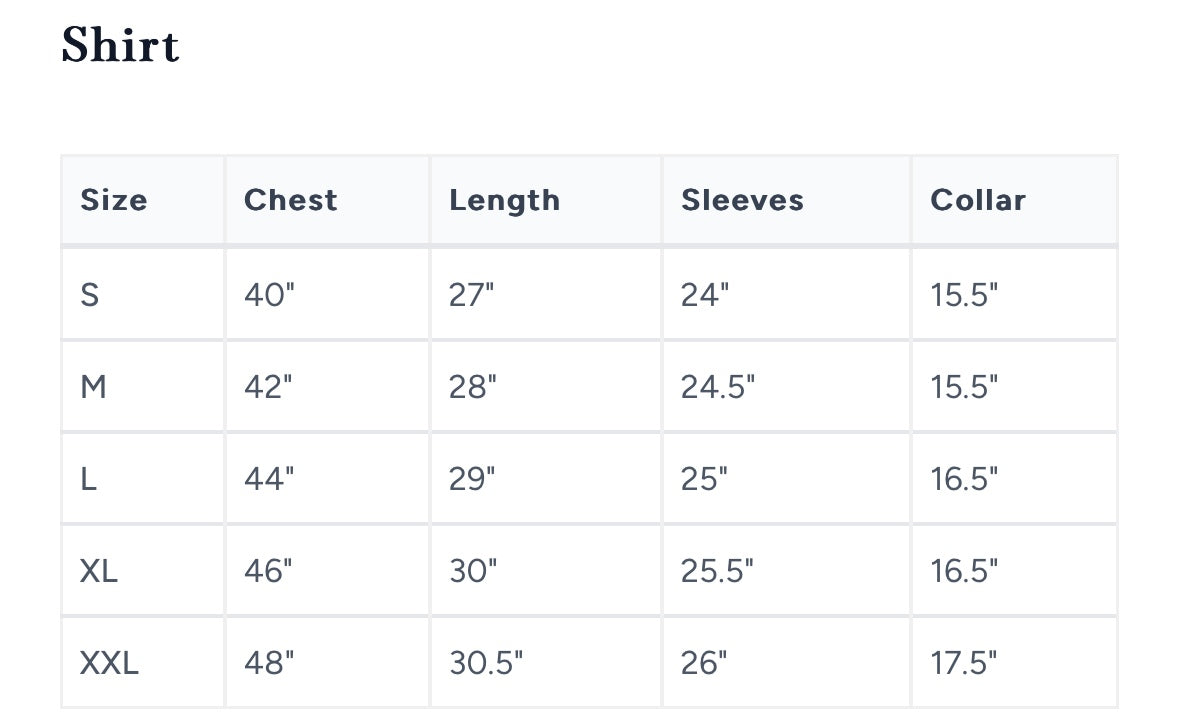Click the 46" chest measurement cell
Screen dimensions: 1179x728
pos(269,571)
